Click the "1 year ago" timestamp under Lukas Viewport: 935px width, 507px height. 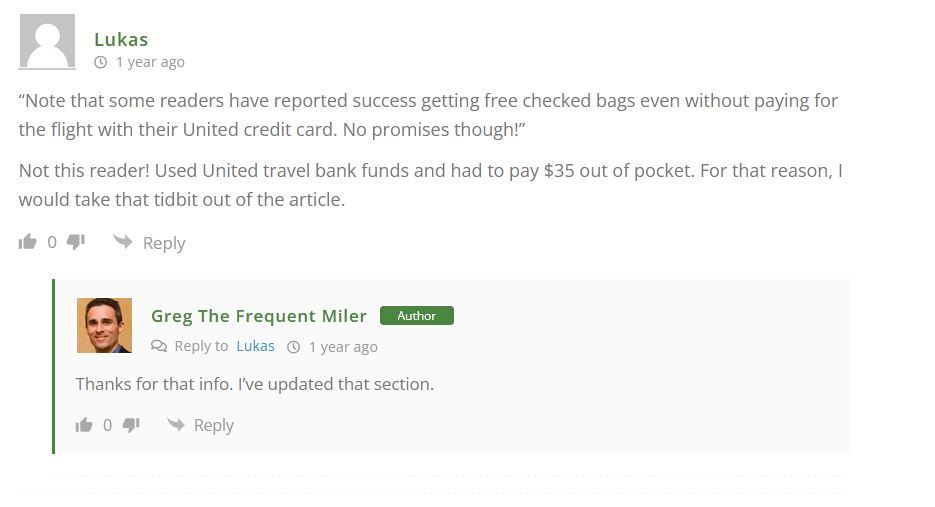(x=150, y=62)
